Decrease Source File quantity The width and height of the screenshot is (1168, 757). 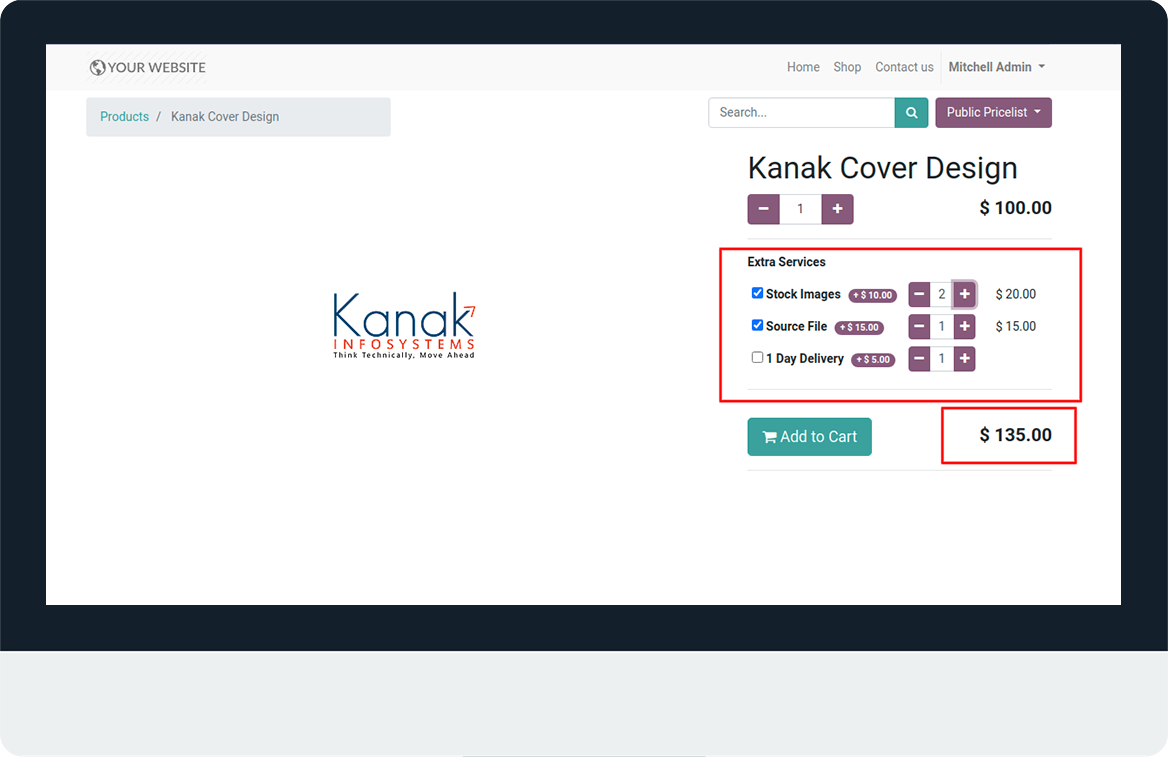click(x=919, y=326)
